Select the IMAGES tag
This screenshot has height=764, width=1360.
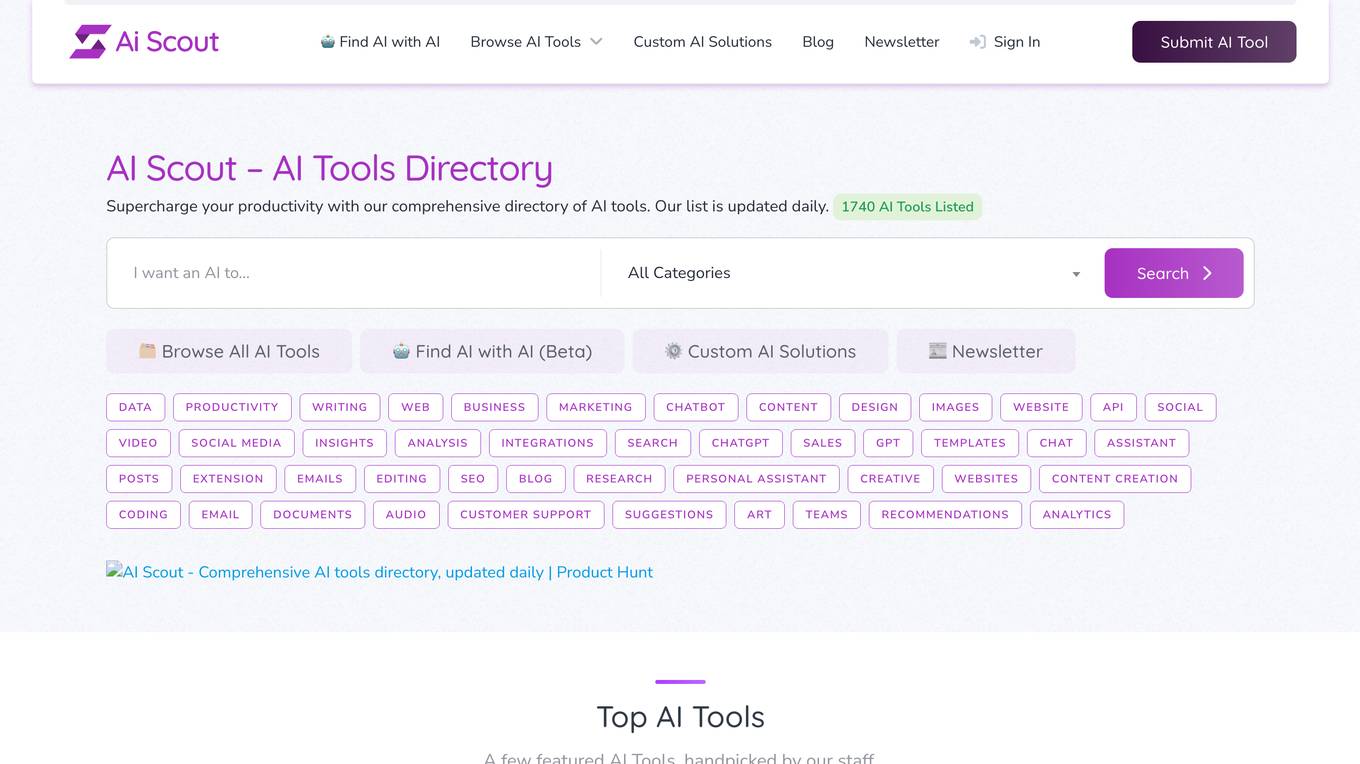[955, 407]
